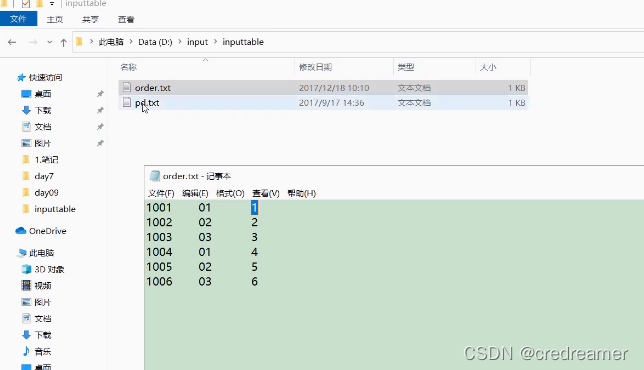The width and height of the screenshot is (644, 370).
Task: Unpin 桌面 via its pin icon
Action: 100,94
